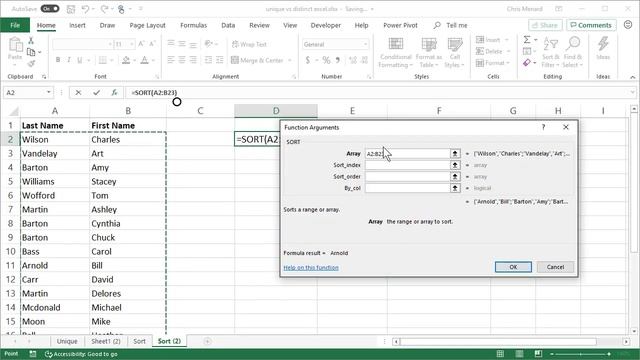This screenshot has width=640, height=360.
Task: Click the dialog help question mark
Action: 543,127
